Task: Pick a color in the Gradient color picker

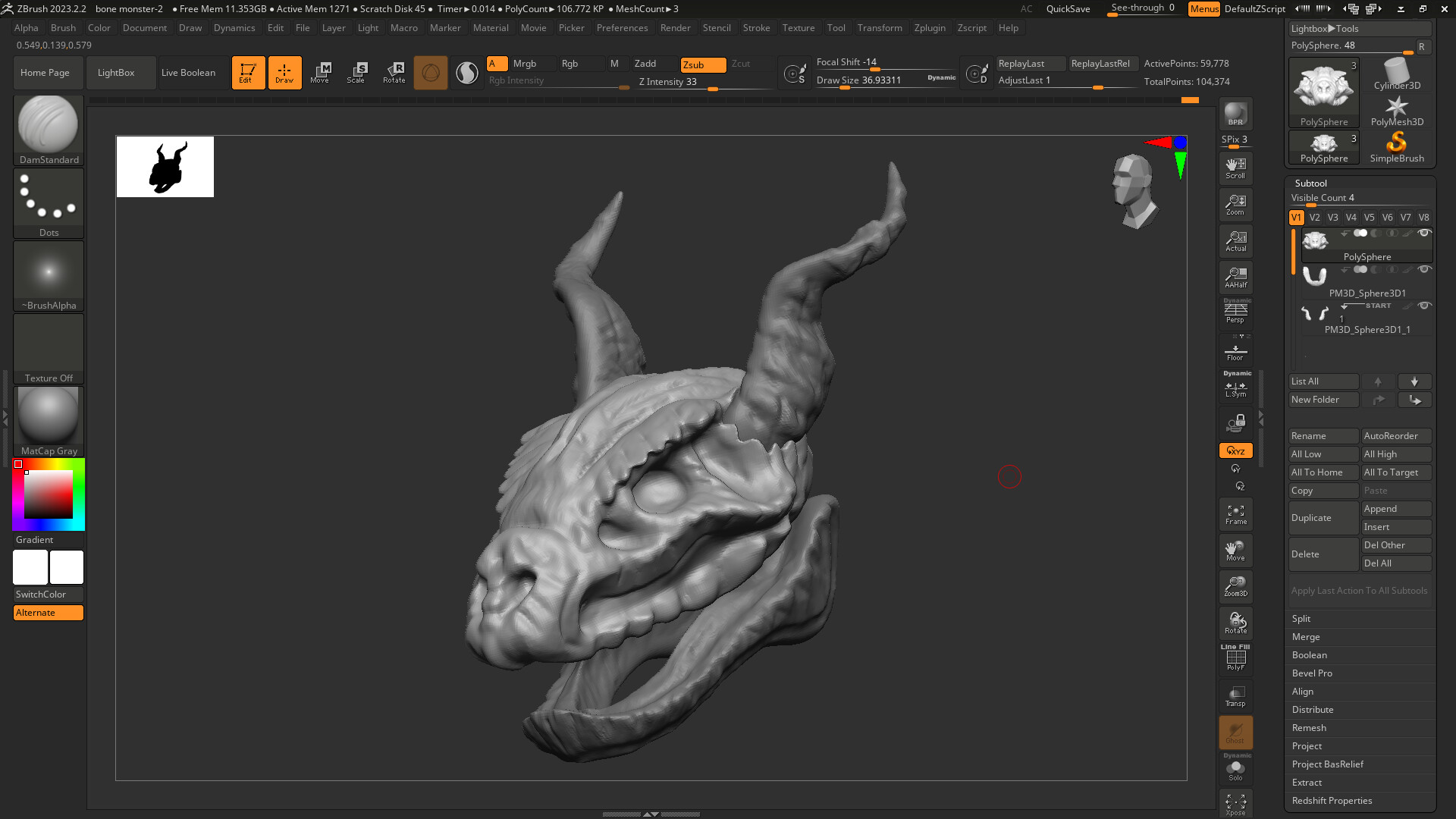Action: pos(48,493)
